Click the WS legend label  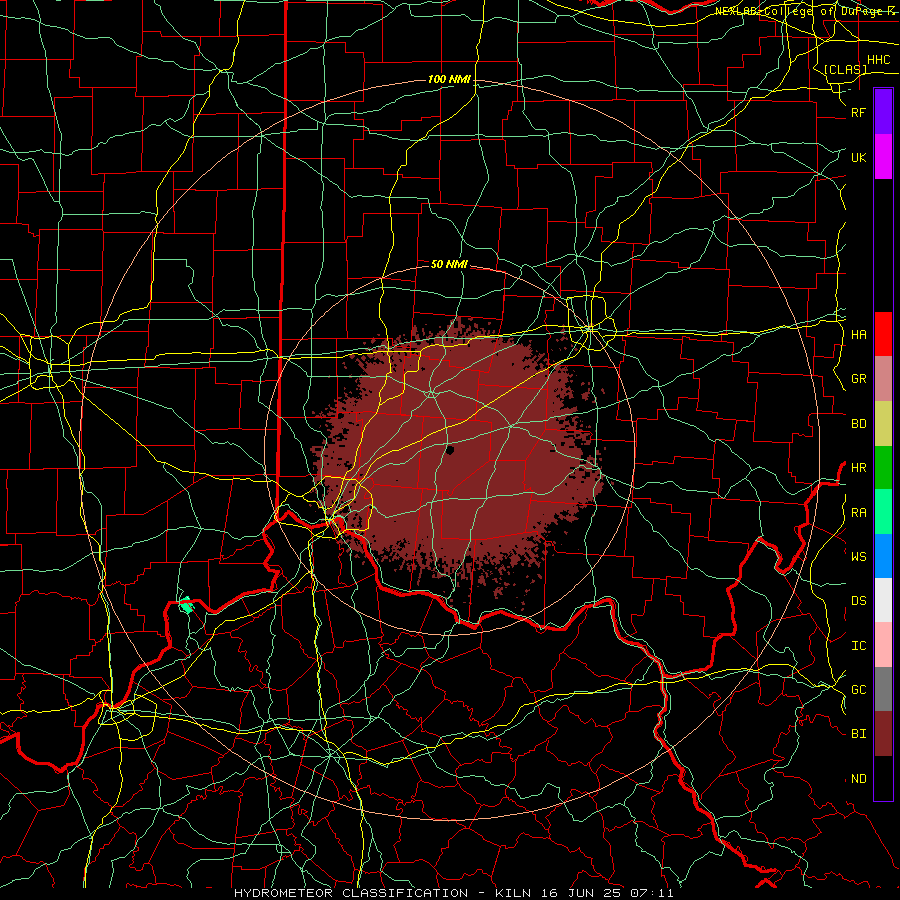coord(858,556)
